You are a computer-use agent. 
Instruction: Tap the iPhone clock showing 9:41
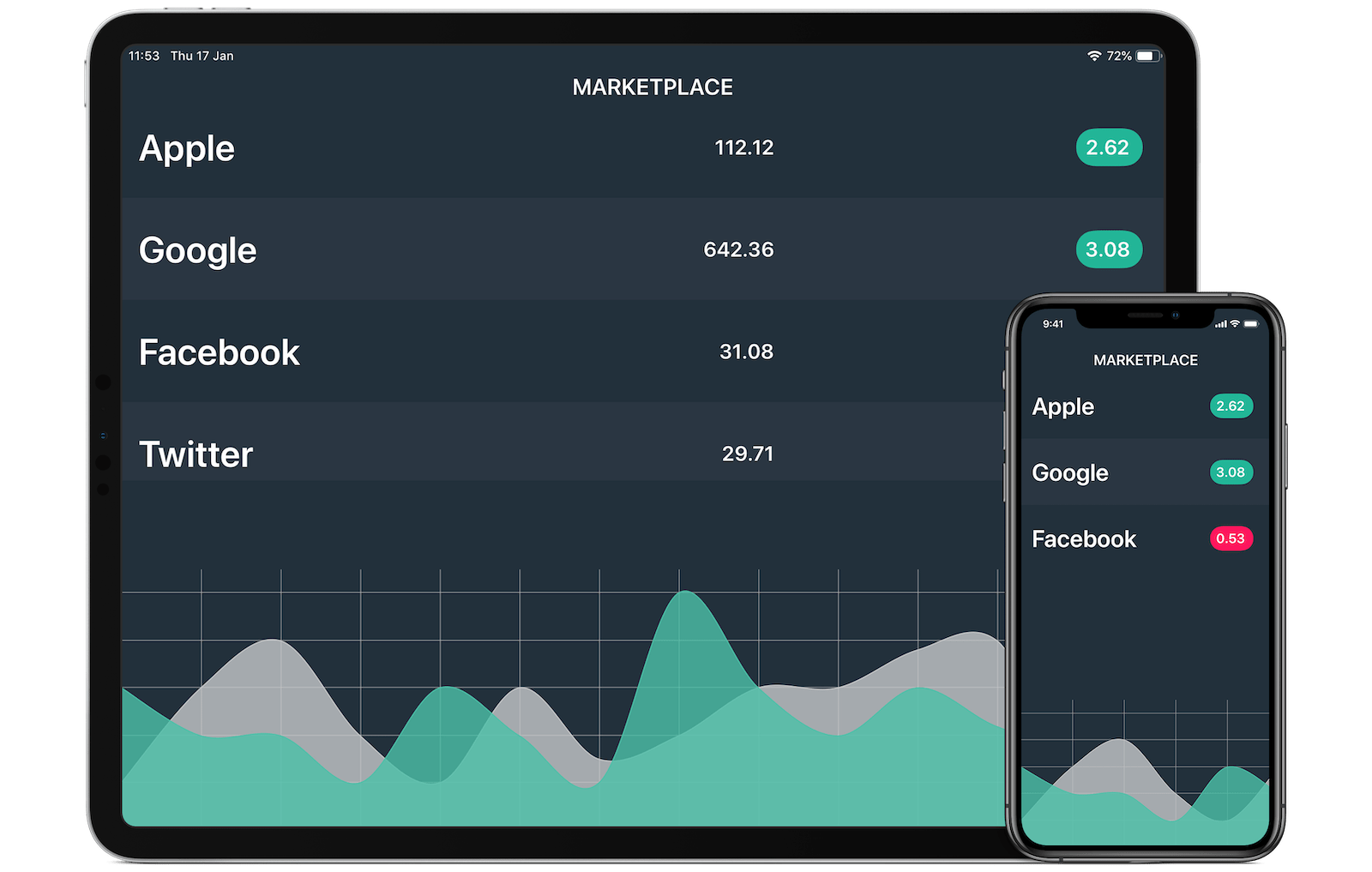(1053, 324)
